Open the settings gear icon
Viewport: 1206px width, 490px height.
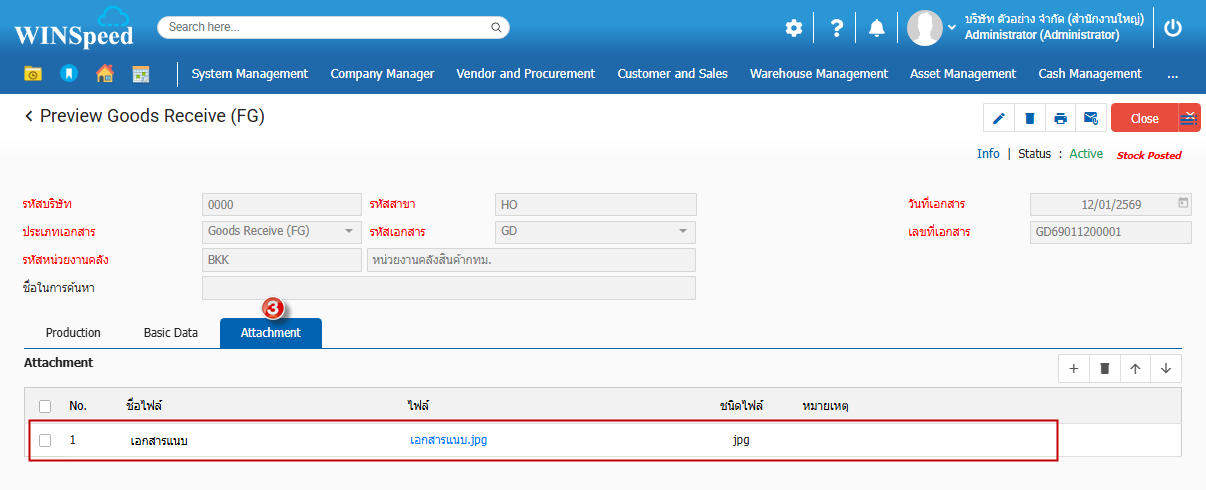(x=793, y=28)
